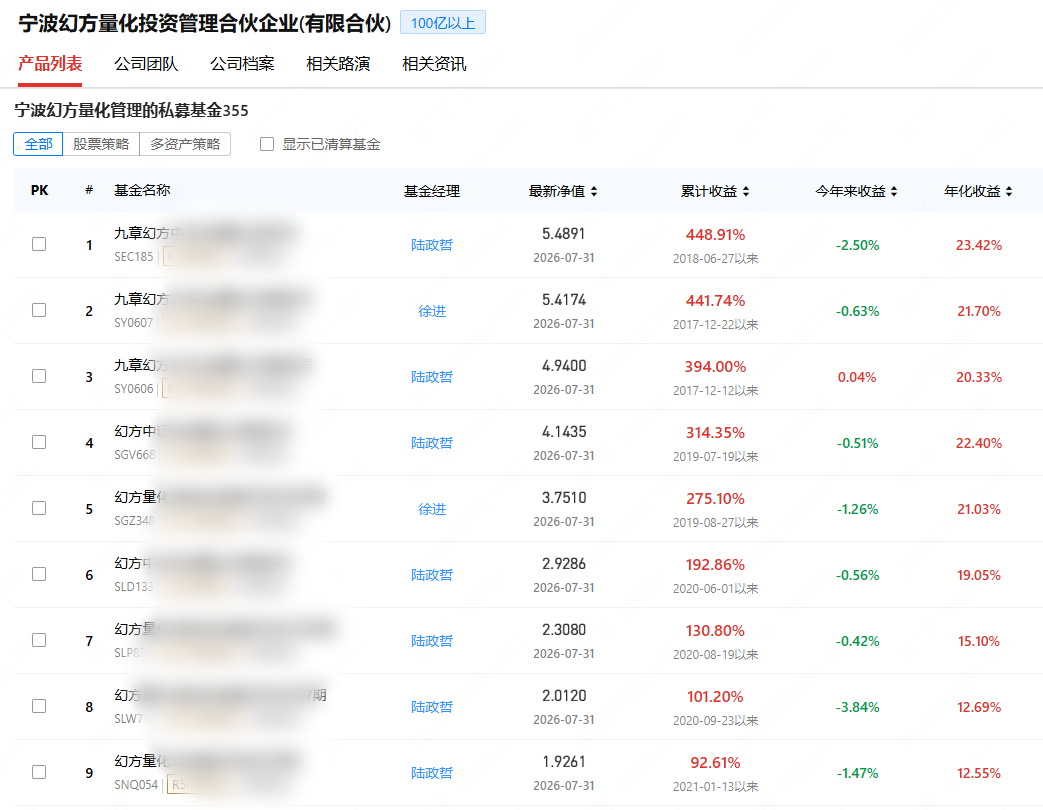This screenshot has height=810, width=1043.
Task: Open 相关路演 tab
Action: (x=338, y=64)
